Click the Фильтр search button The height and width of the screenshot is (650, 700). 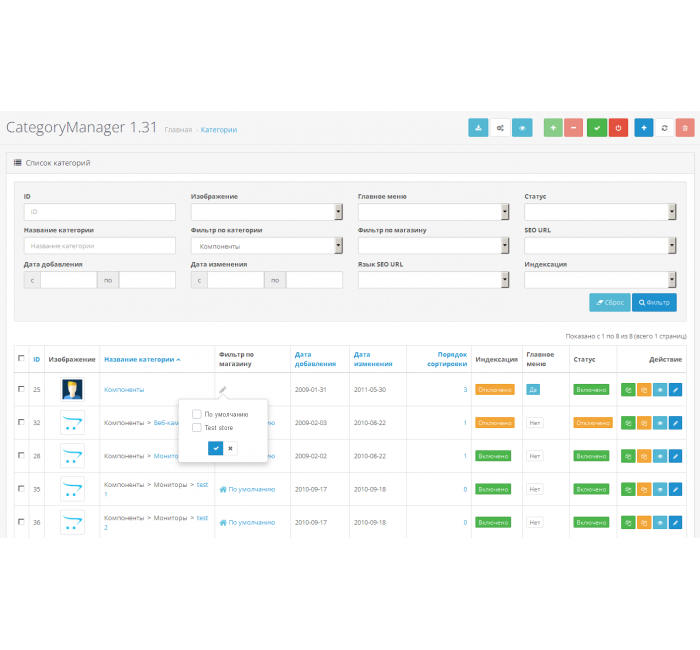click(654, 302)
